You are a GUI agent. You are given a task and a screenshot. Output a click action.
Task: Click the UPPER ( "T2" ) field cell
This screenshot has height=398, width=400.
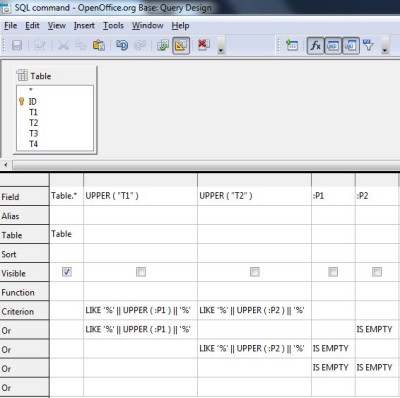tap(254, 196)
